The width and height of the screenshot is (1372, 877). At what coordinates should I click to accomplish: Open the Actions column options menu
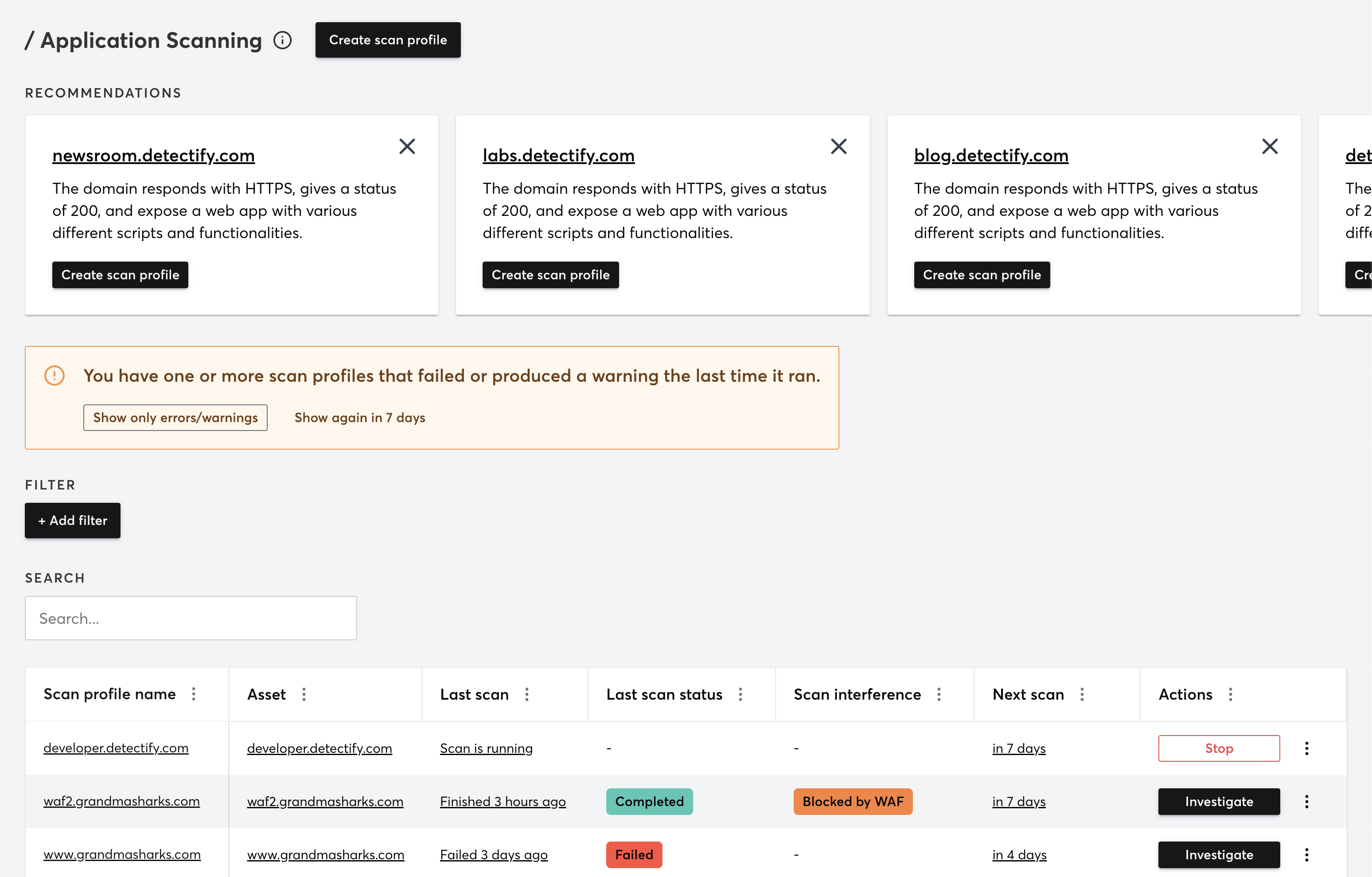1230,694
